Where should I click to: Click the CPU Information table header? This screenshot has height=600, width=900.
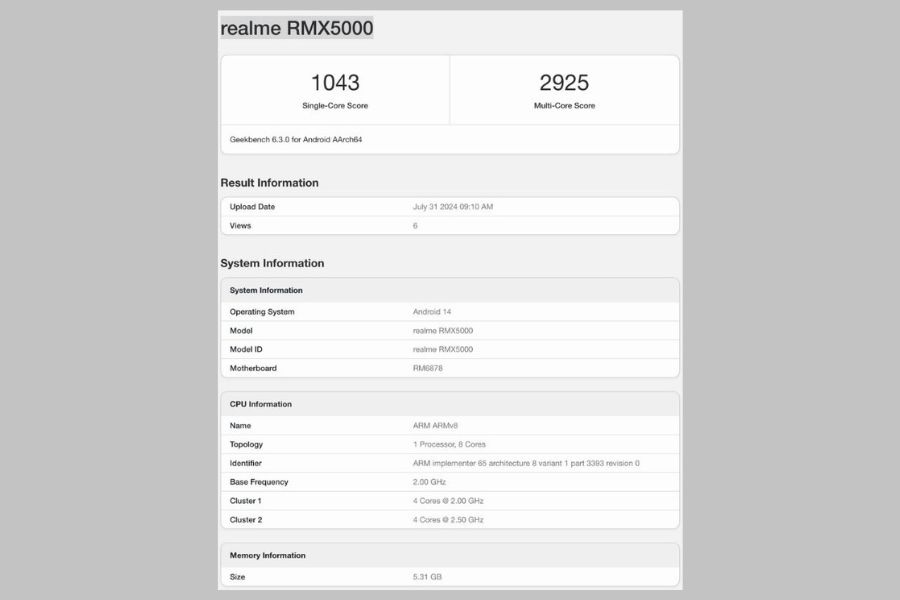coord(261,404)
